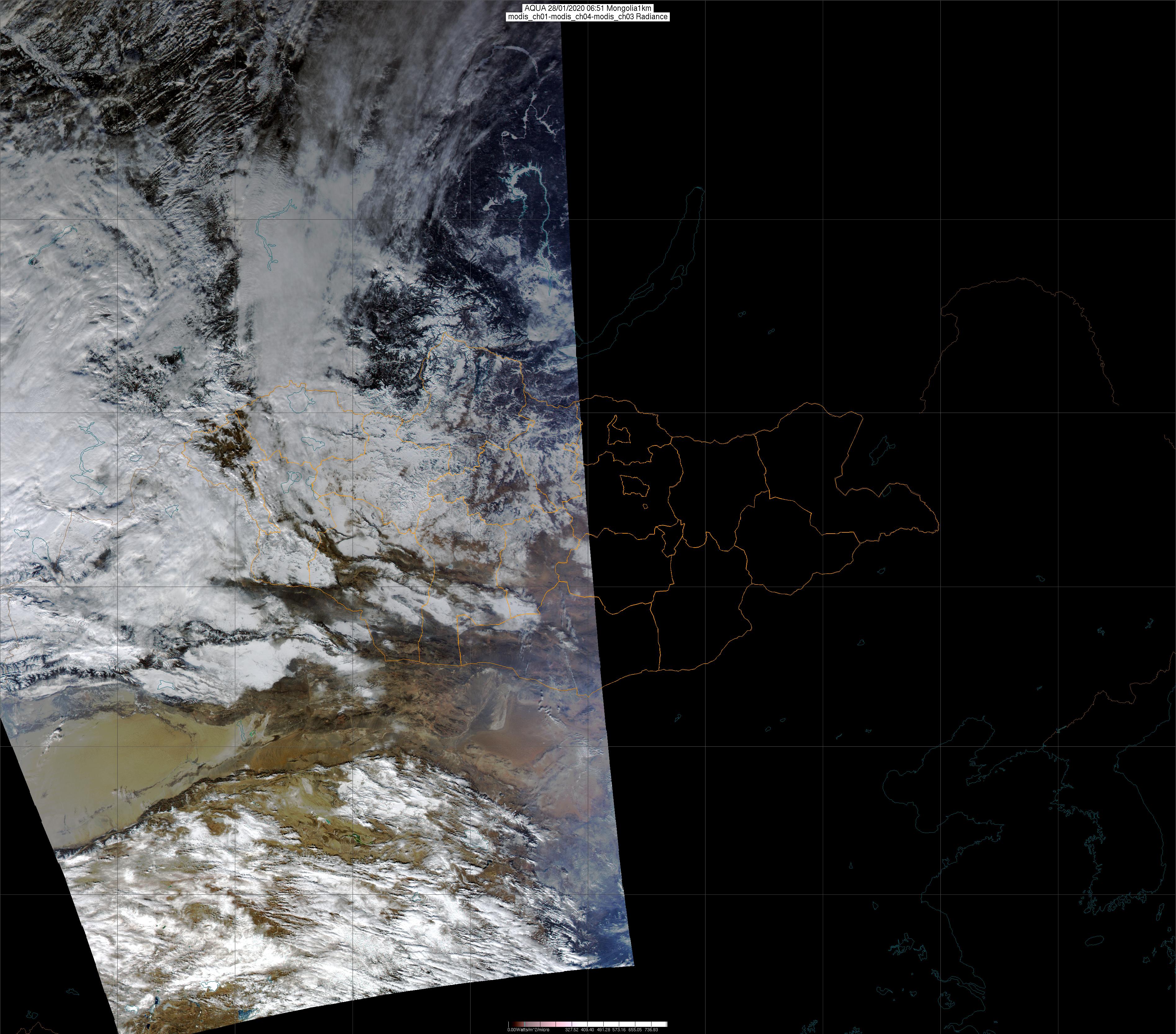Click the 327.52 value on the color scale

pos(572,1030)
